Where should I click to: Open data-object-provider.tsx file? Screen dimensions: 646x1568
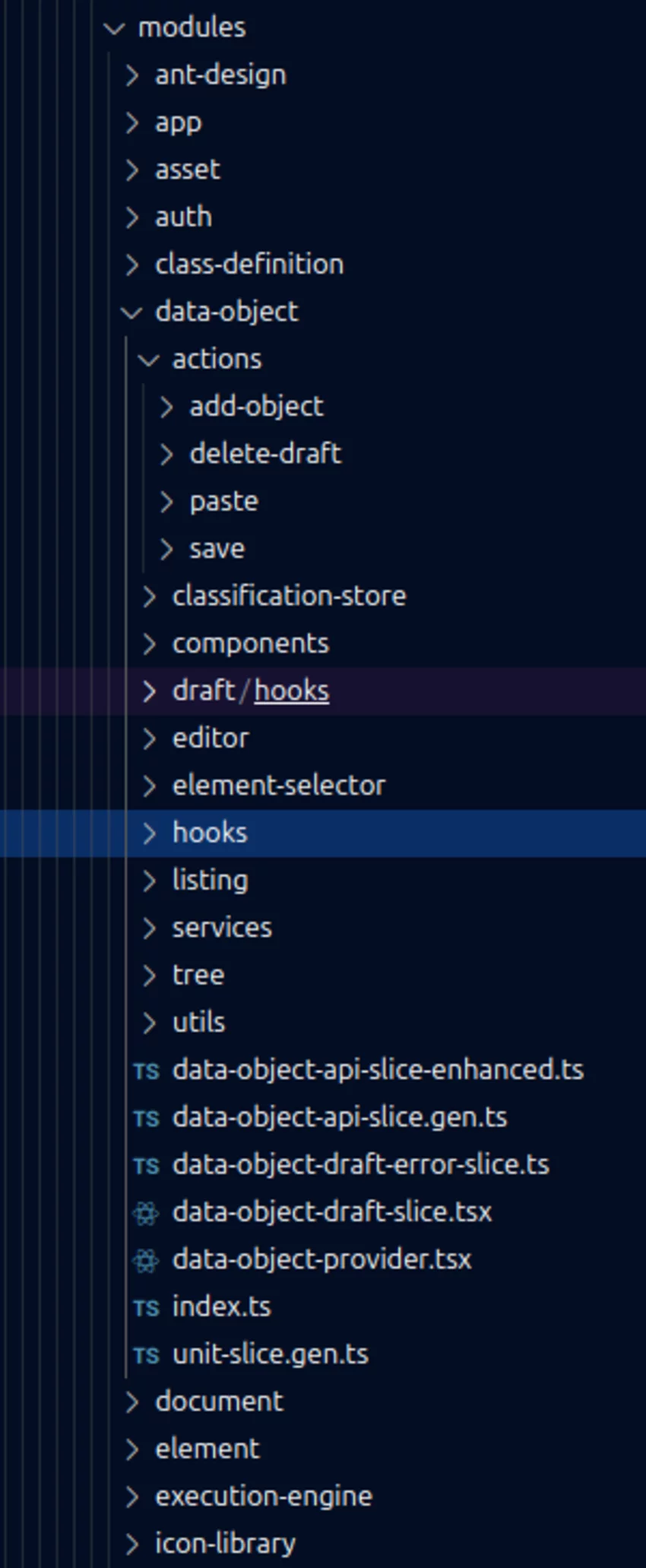[322, 1260]
